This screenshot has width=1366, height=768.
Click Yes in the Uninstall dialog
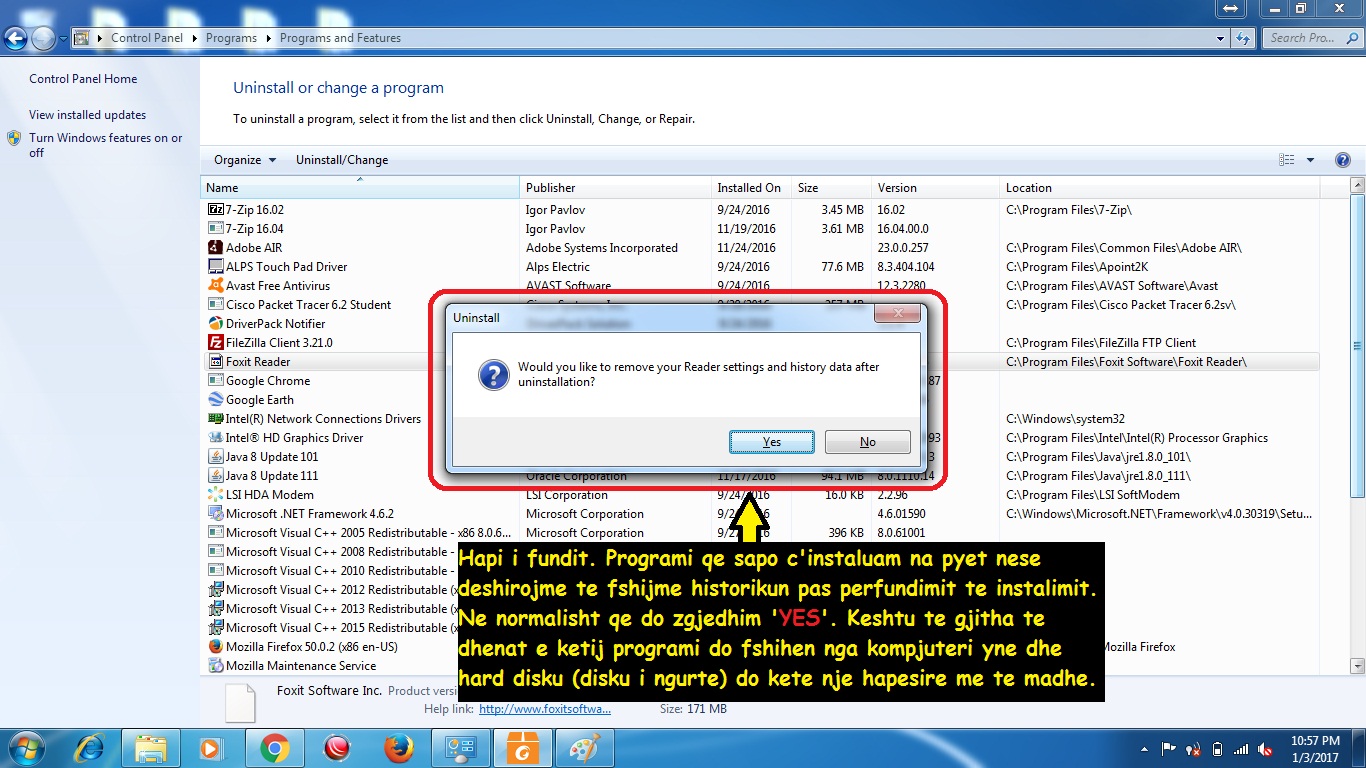coord(770,442)
